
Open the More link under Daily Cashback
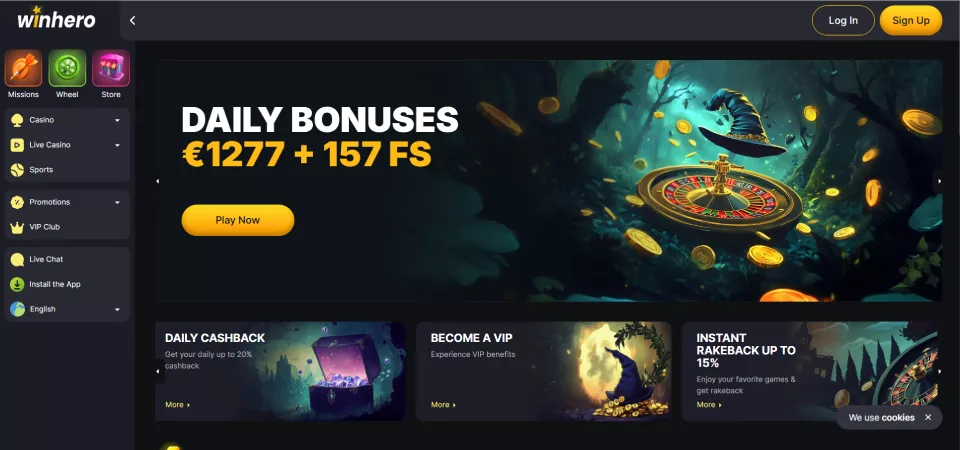coord(178,405)
